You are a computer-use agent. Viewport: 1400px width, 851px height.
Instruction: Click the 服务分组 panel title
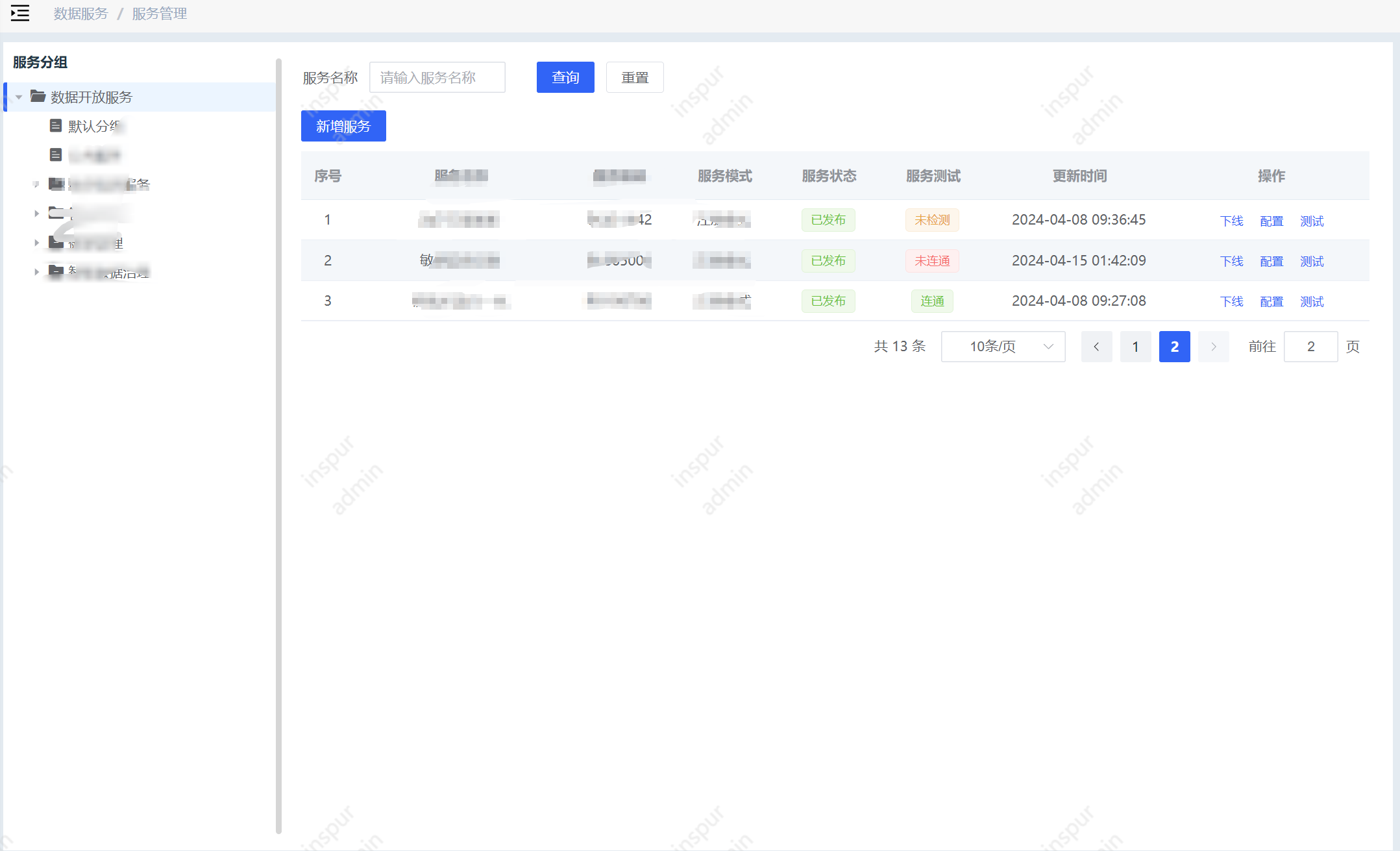pos(40,62)
